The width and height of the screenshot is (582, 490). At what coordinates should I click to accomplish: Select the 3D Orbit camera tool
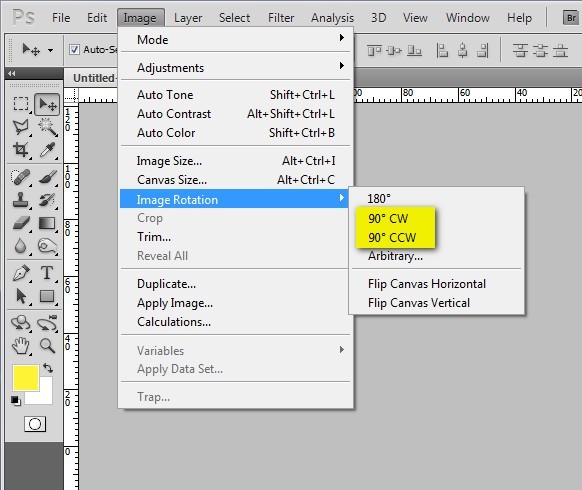tap(47, 323)
